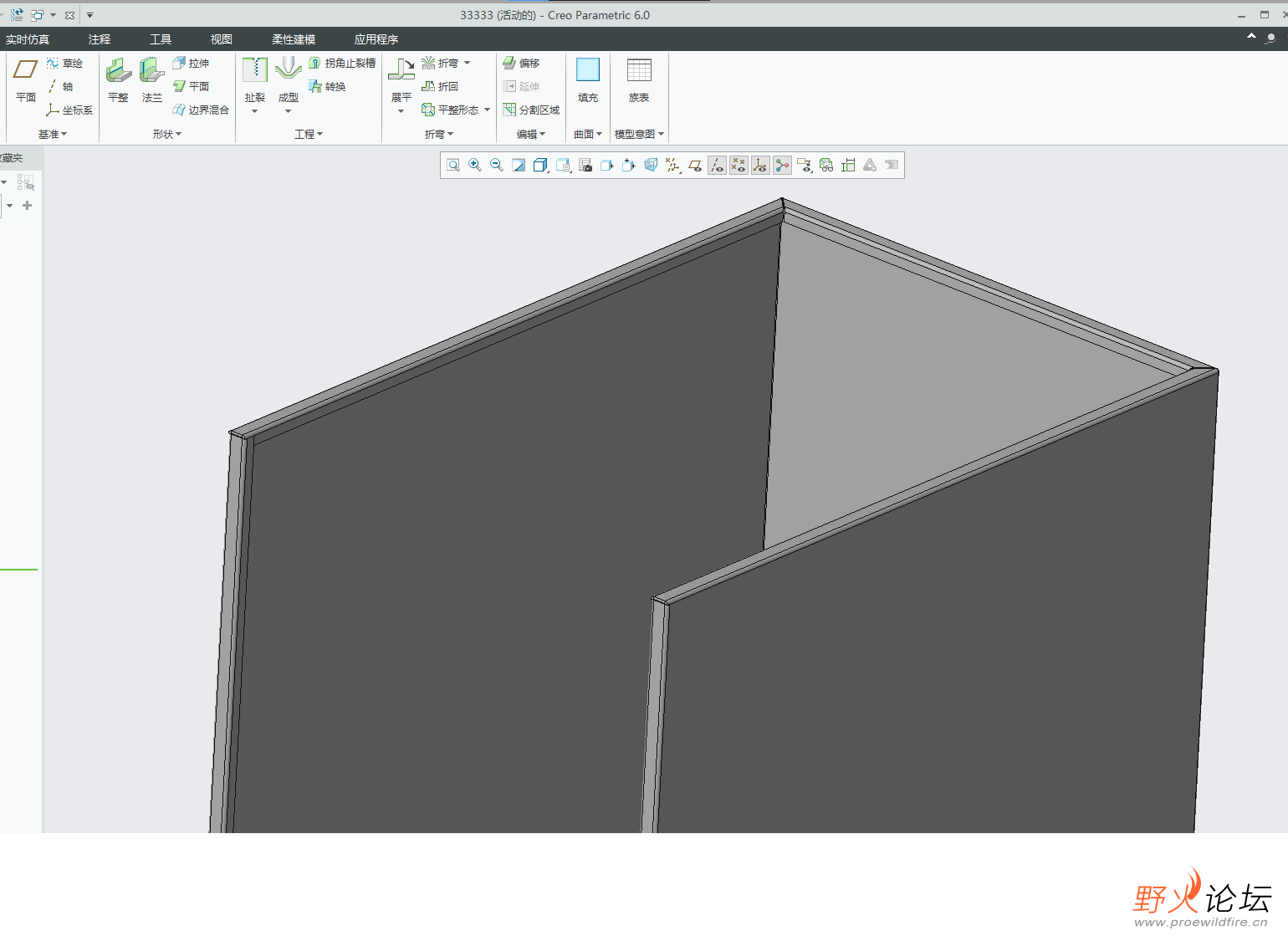
Task: Open the 展平 tool dropdown arrow
Action: pyautogui.click(x=401, y=111)
